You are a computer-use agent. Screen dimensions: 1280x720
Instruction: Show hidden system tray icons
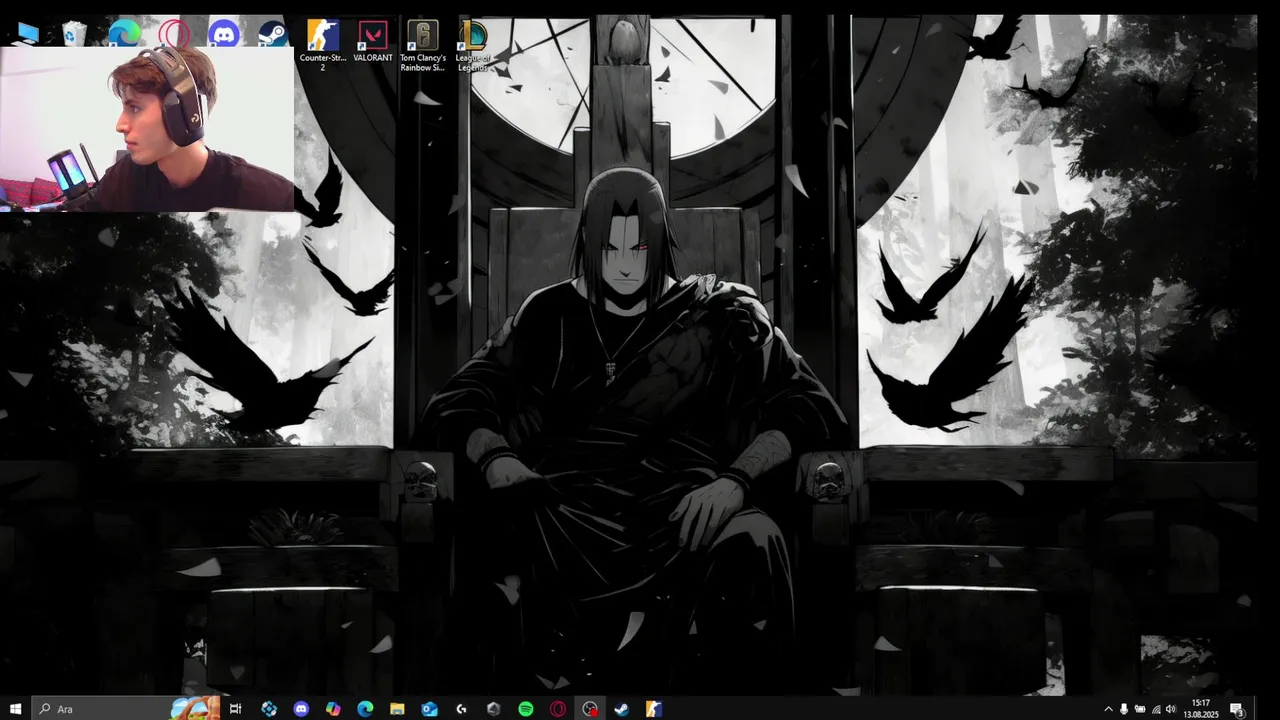pos(1108,709)
